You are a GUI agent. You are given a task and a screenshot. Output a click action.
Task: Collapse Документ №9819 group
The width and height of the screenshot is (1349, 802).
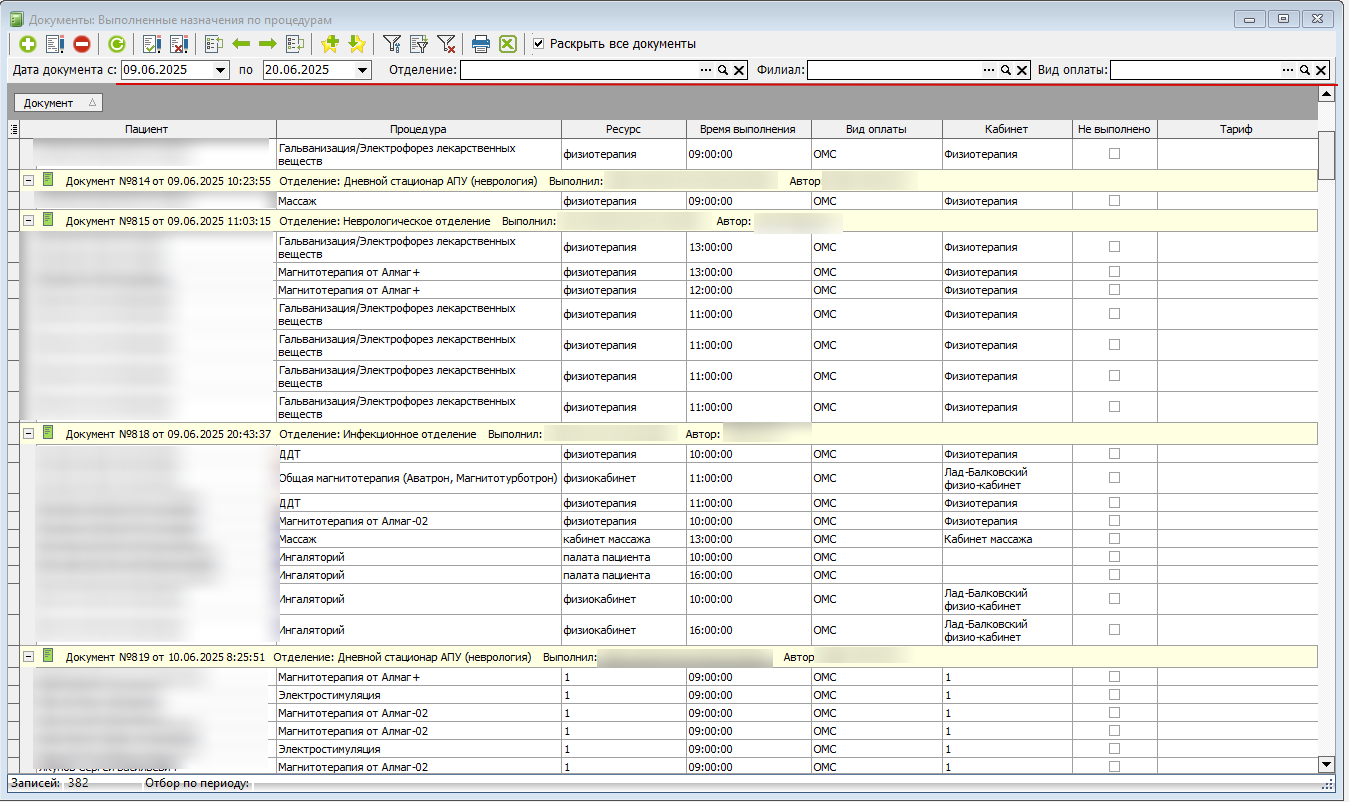coord(28,657)
